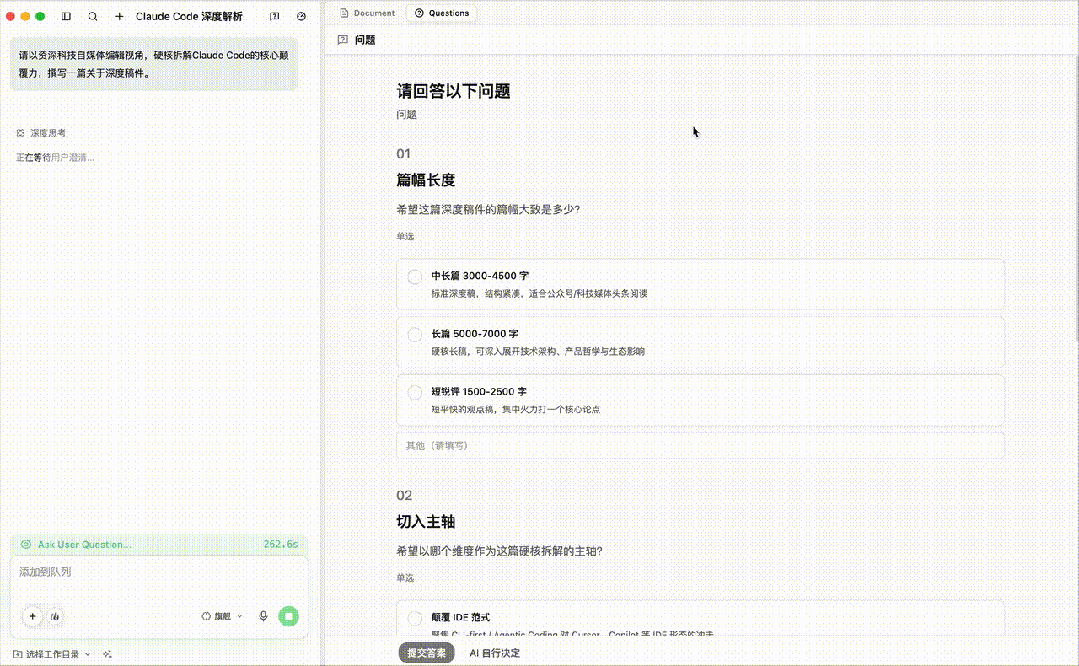
Task: Click the 深度思考 label
Action: click(47, 133)
